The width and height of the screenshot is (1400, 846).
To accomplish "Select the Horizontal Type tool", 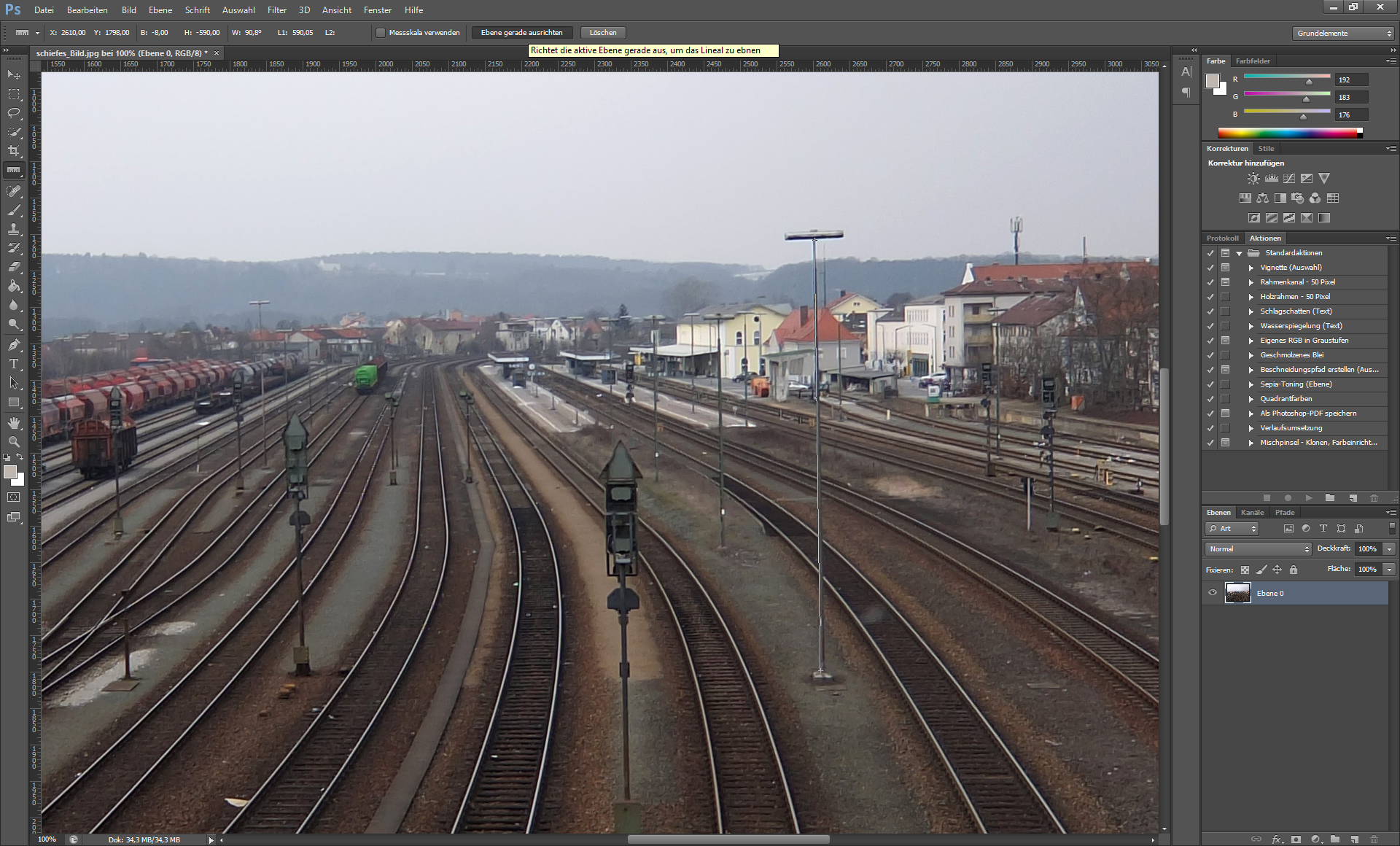I will pos(14,364).
